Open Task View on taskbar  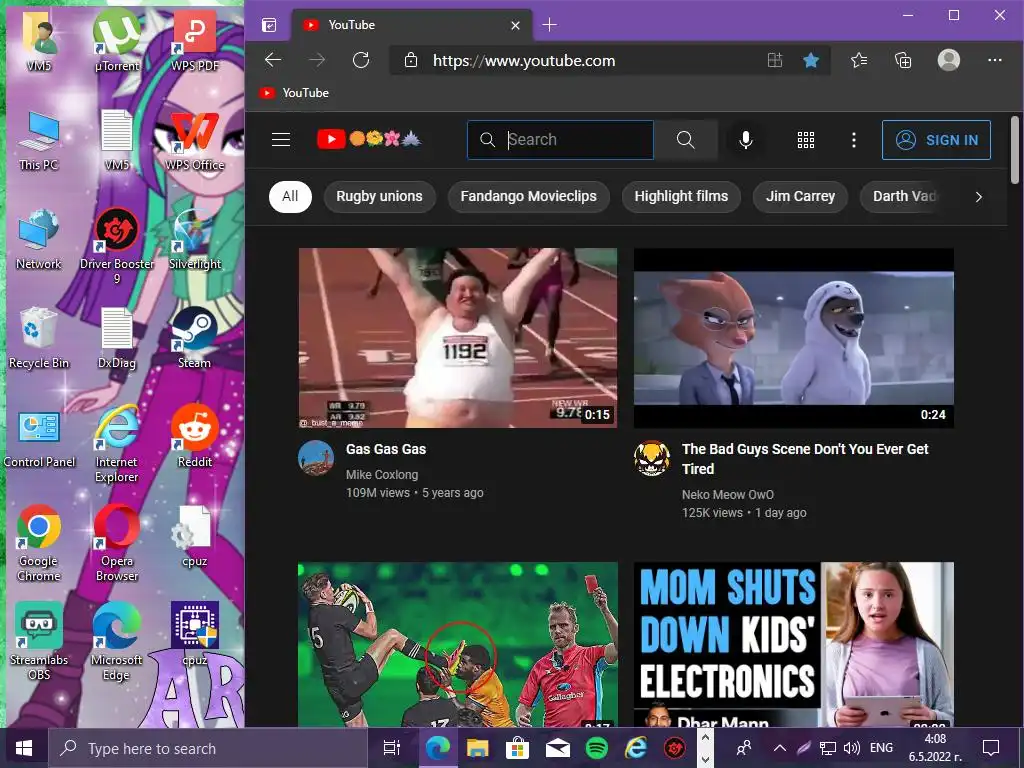[392, 748]
